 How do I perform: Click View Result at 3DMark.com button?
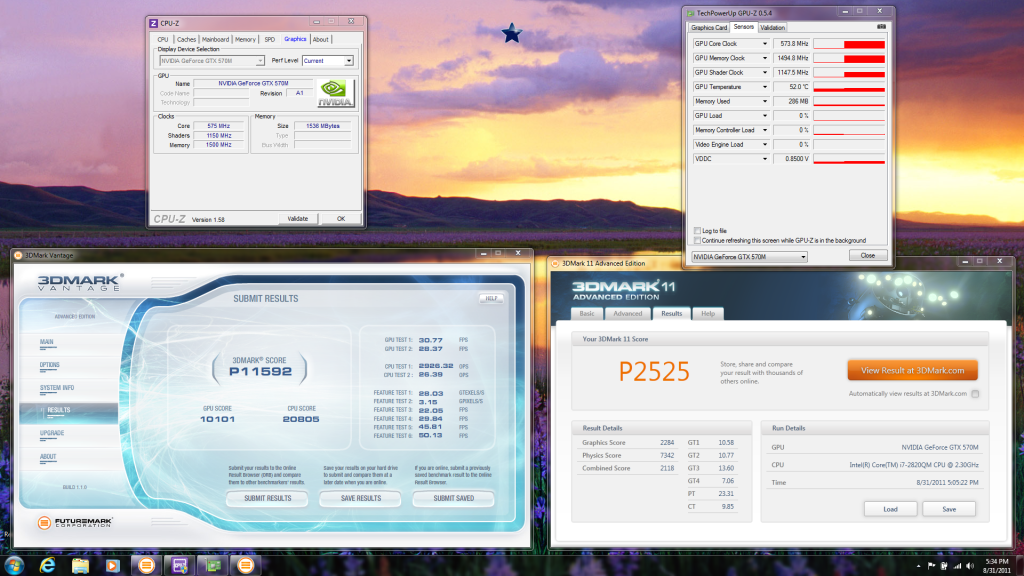pos(912,370)
